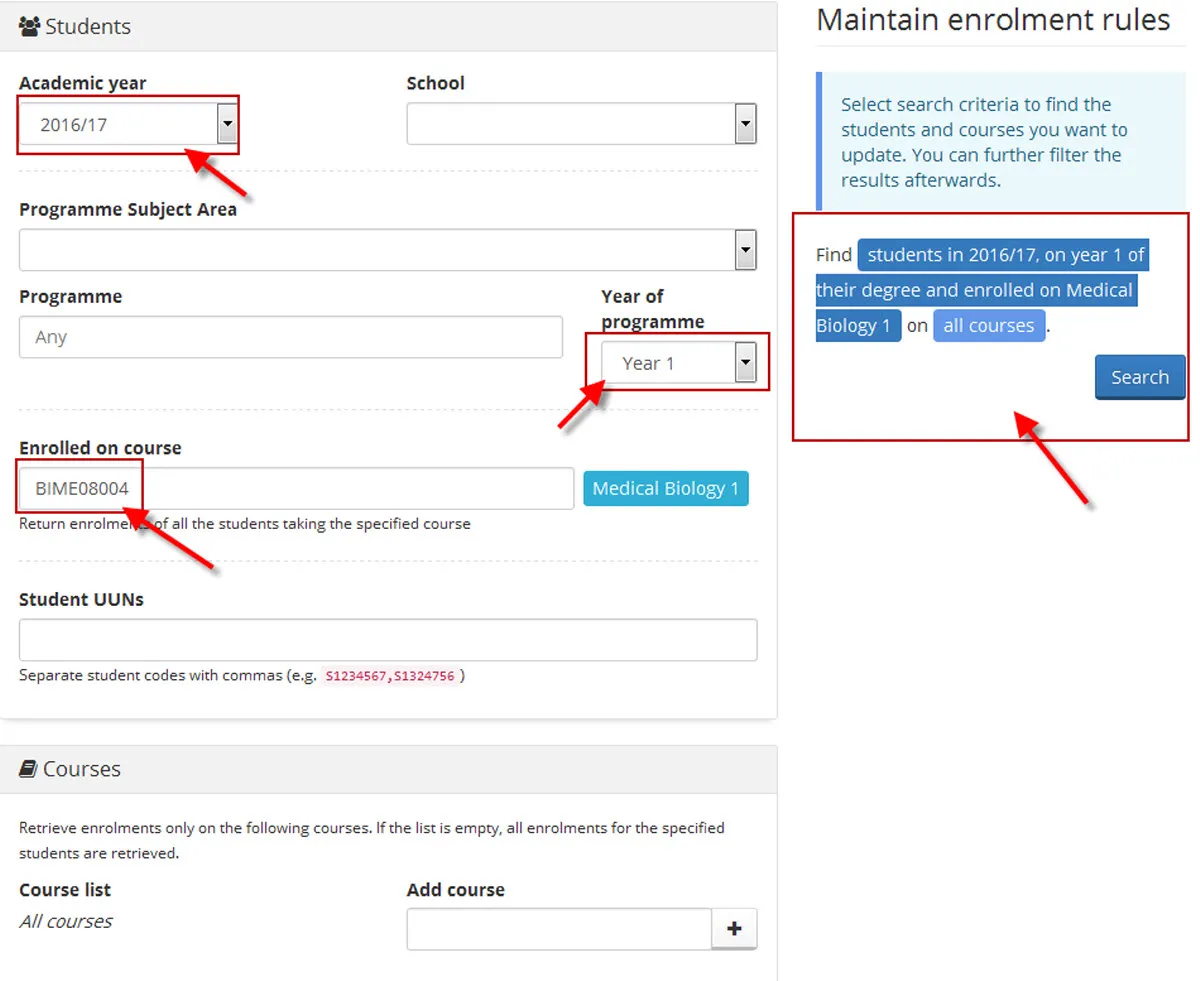Image resolution: width=1200 pixels, height=981 pixels.
Task: Select the 'Medical Biology 1' chip in summary
Action: pyautogui.click(x=856, y=325)
